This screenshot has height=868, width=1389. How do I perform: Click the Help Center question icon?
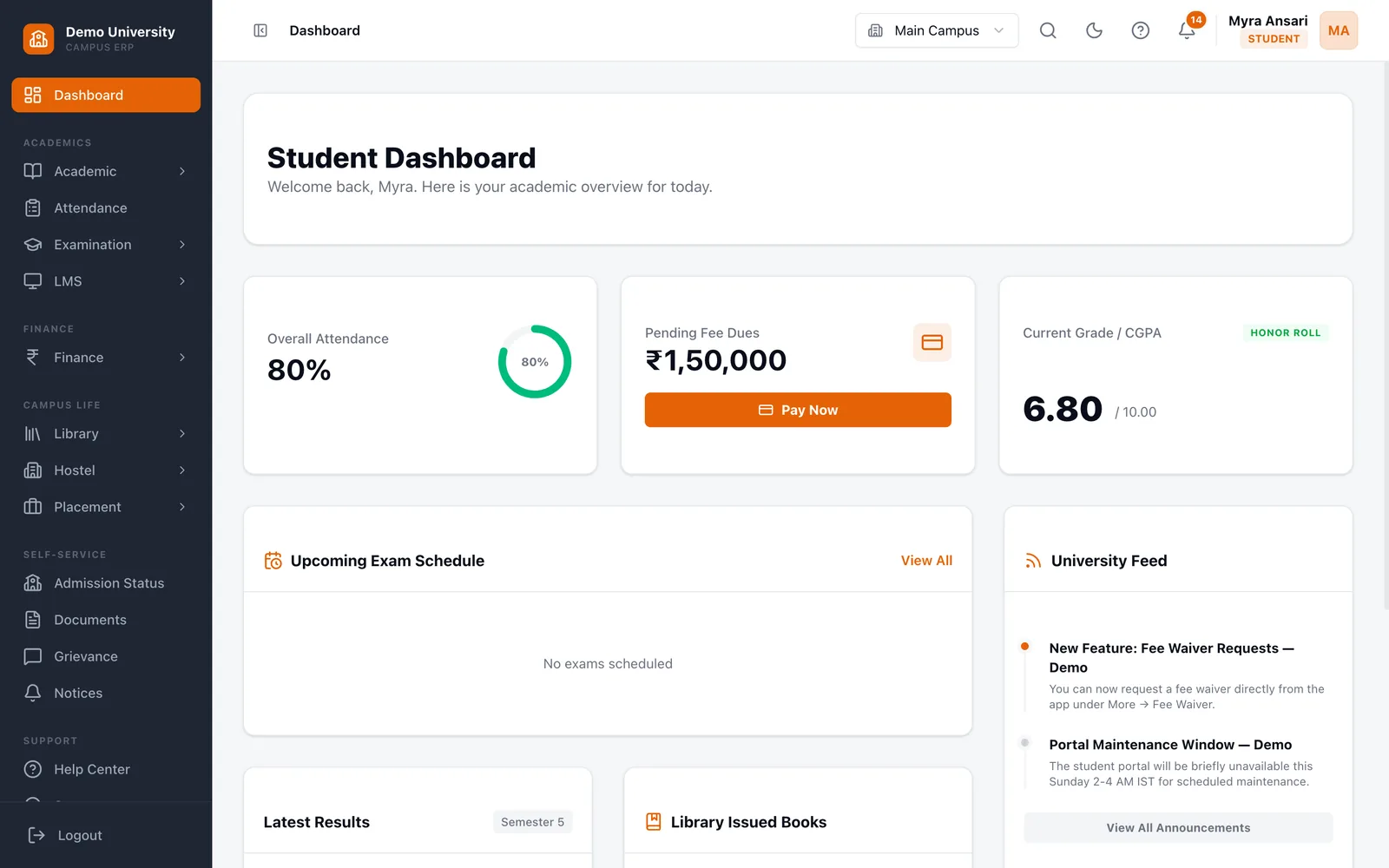pyautogui.click(x=33, y=769)
